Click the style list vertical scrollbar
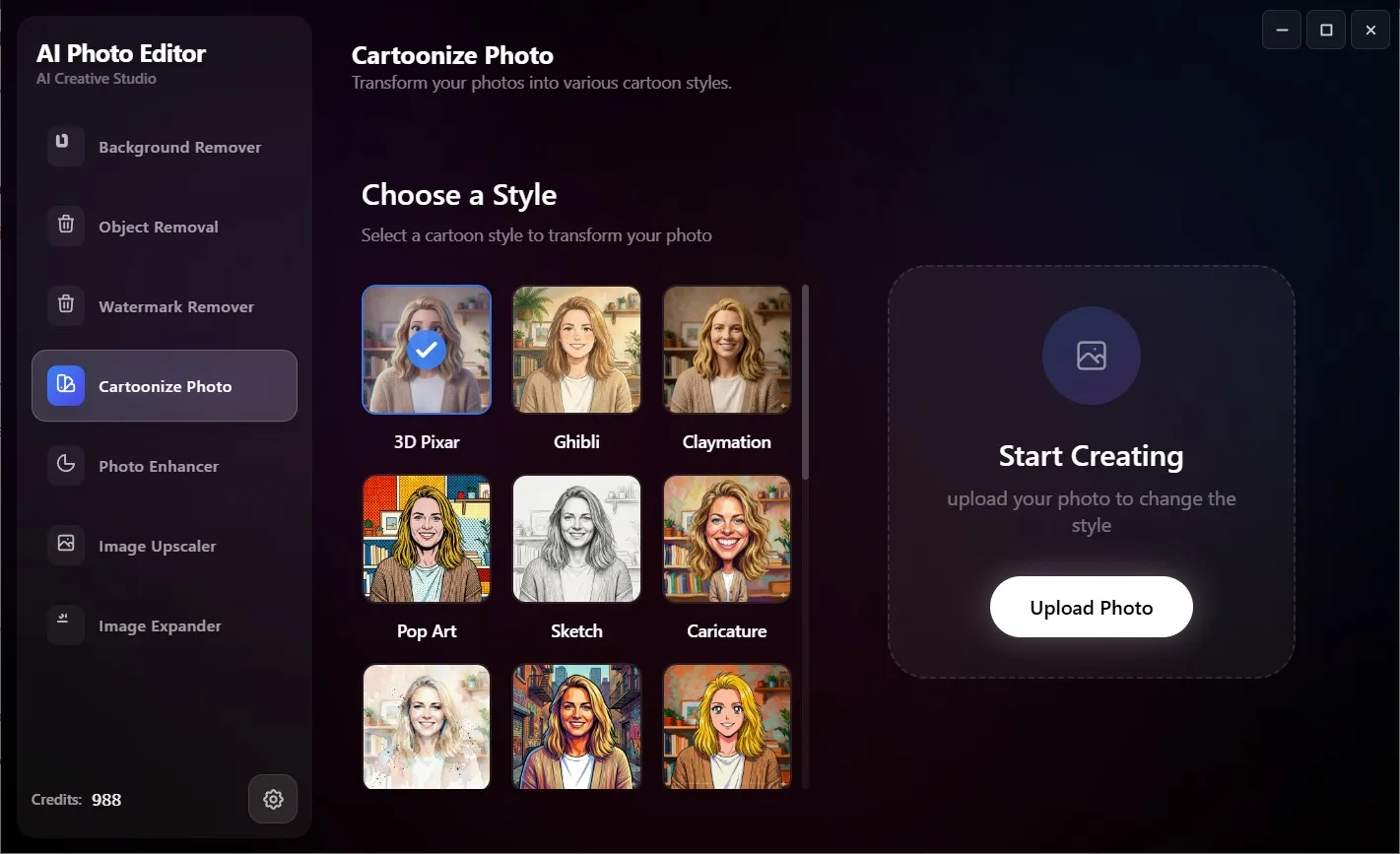1400x854 pixels. [x=806, y=382]
